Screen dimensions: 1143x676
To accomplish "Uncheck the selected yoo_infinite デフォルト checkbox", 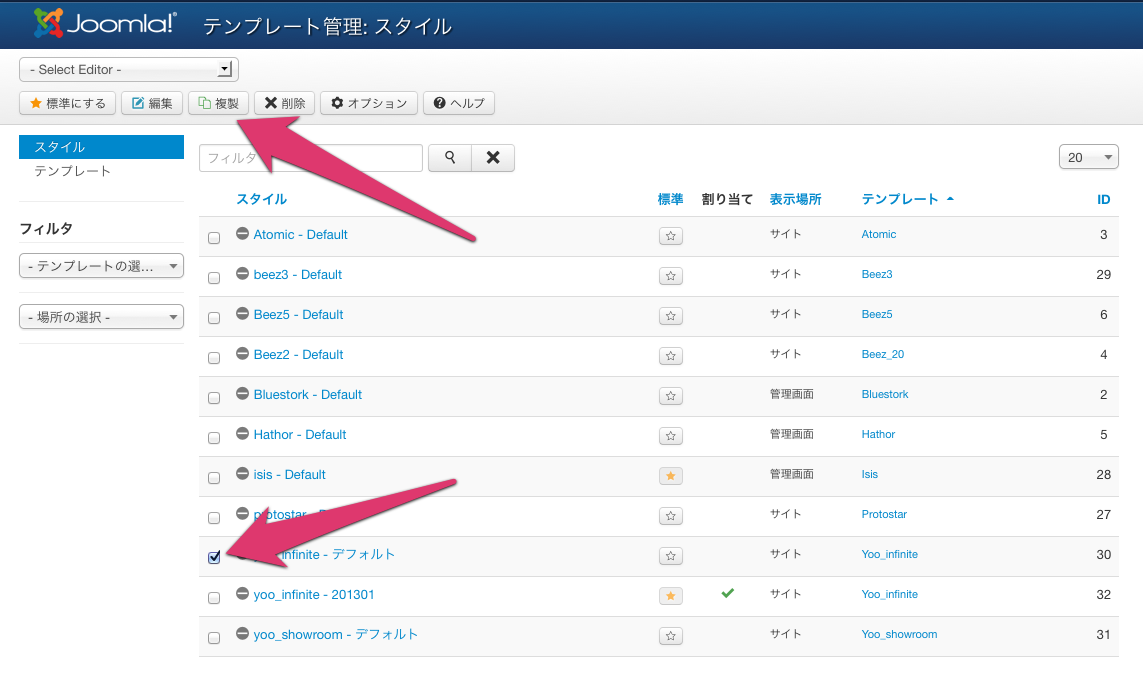I will click(x=213, y=558).
